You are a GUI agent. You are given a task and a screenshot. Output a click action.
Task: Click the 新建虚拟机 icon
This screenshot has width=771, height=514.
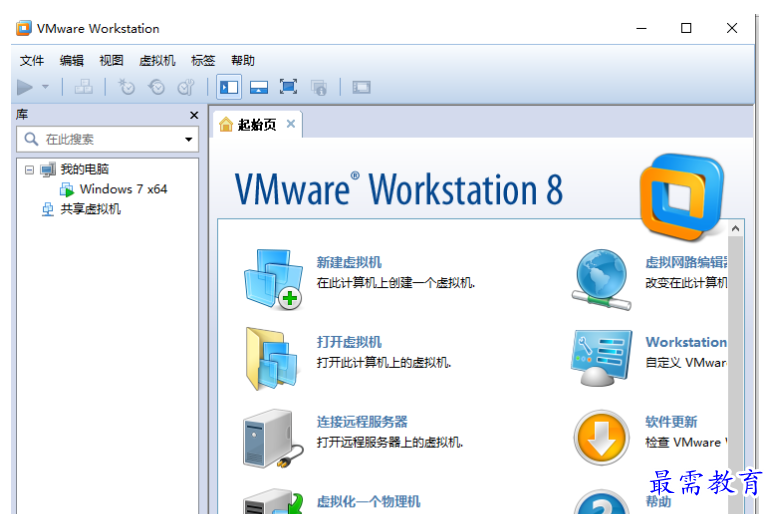[x=273, y=279]
